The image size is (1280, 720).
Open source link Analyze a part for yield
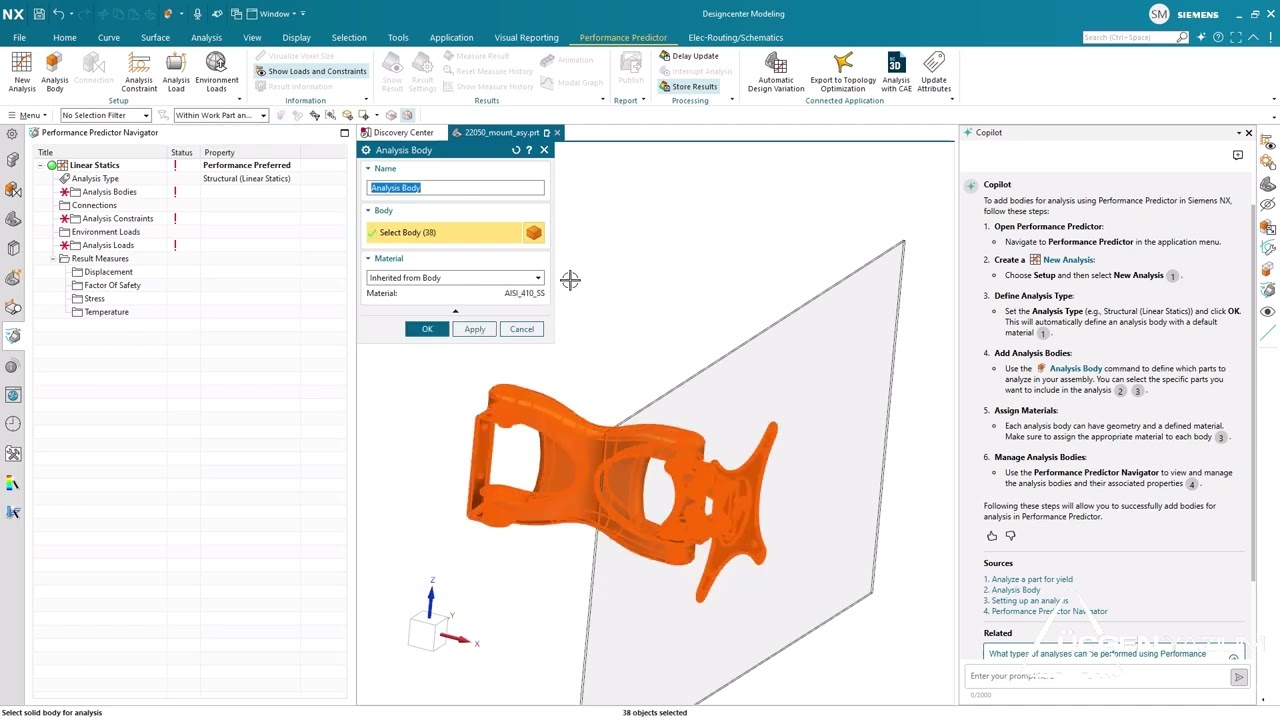[x=1032, y=580]
